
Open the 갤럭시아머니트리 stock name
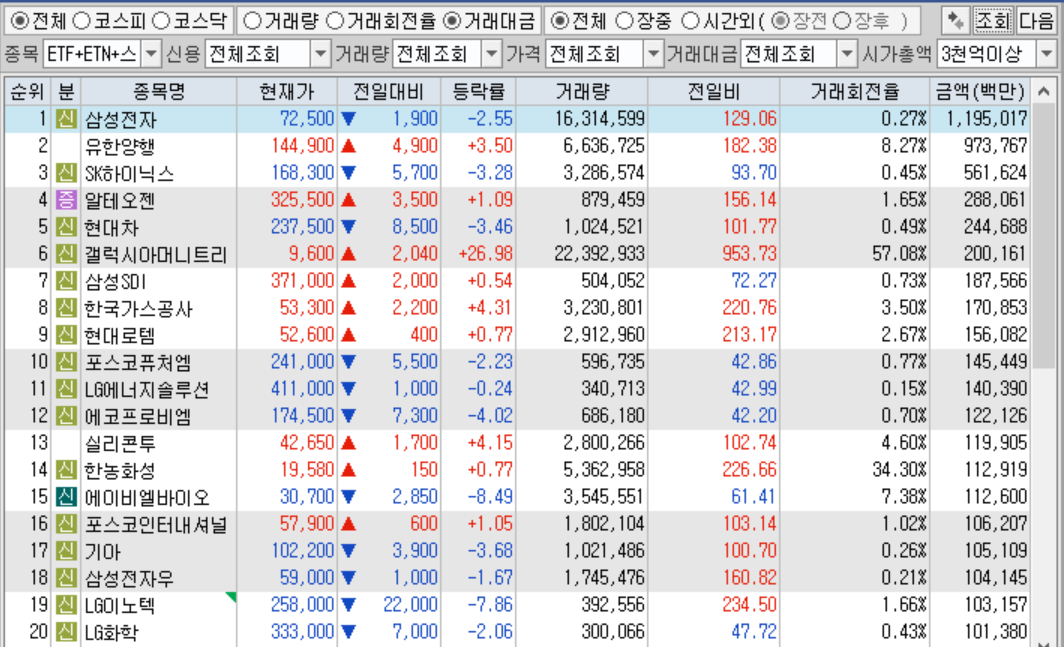[x=155, y=255]
